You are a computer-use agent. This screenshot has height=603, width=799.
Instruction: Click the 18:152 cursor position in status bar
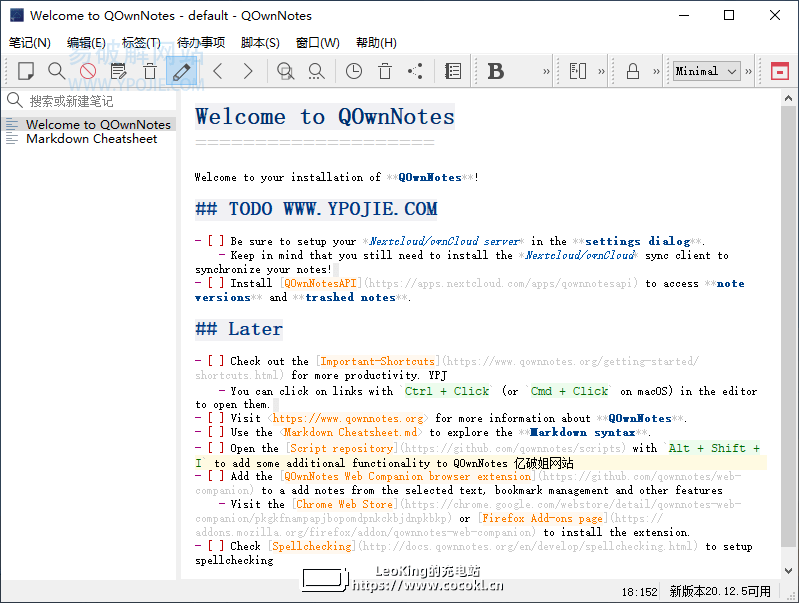[x=640, y=592]
